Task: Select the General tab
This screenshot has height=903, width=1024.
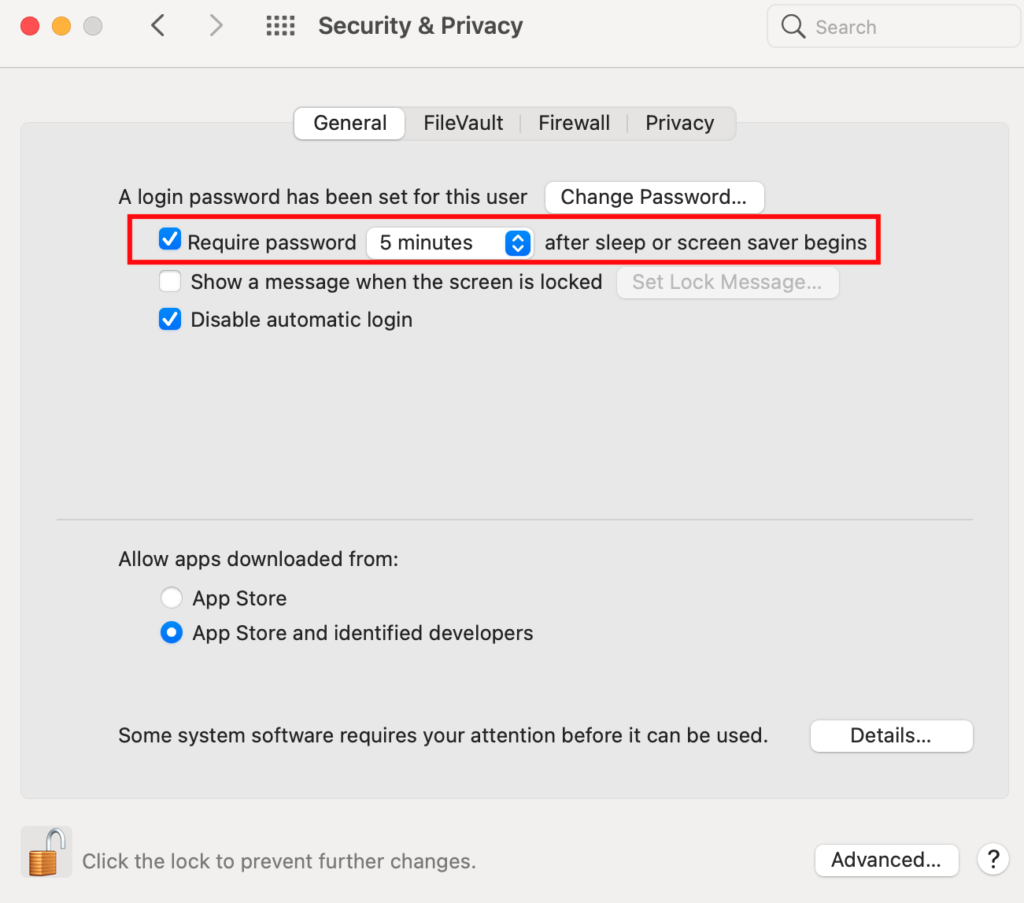Action: coord(350,123)
